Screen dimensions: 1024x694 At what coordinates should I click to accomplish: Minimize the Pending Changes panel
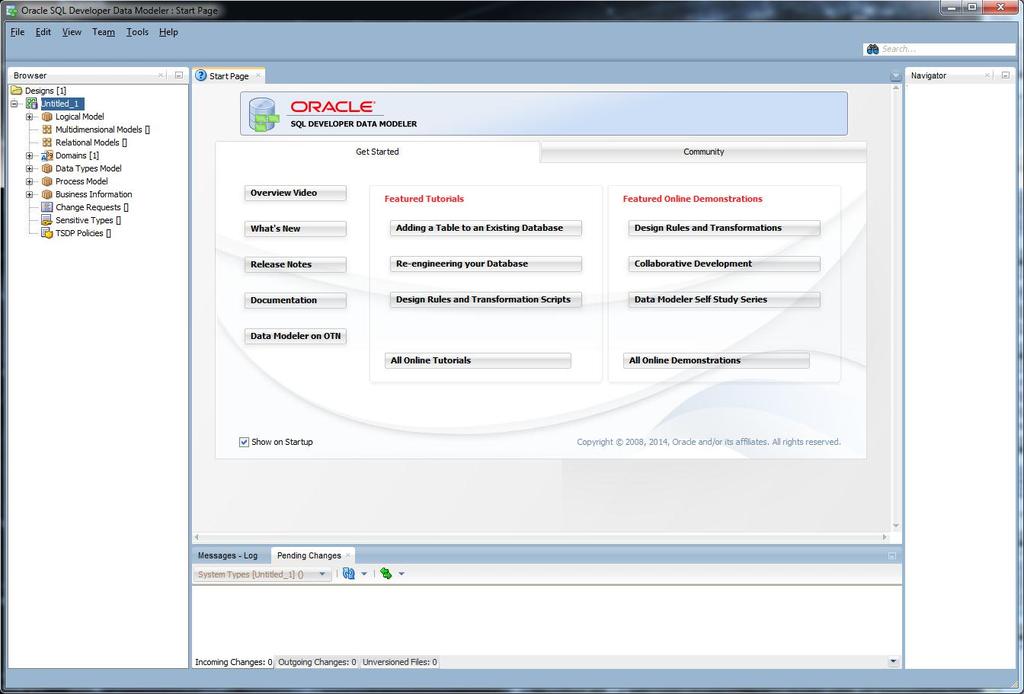point(892,556)
